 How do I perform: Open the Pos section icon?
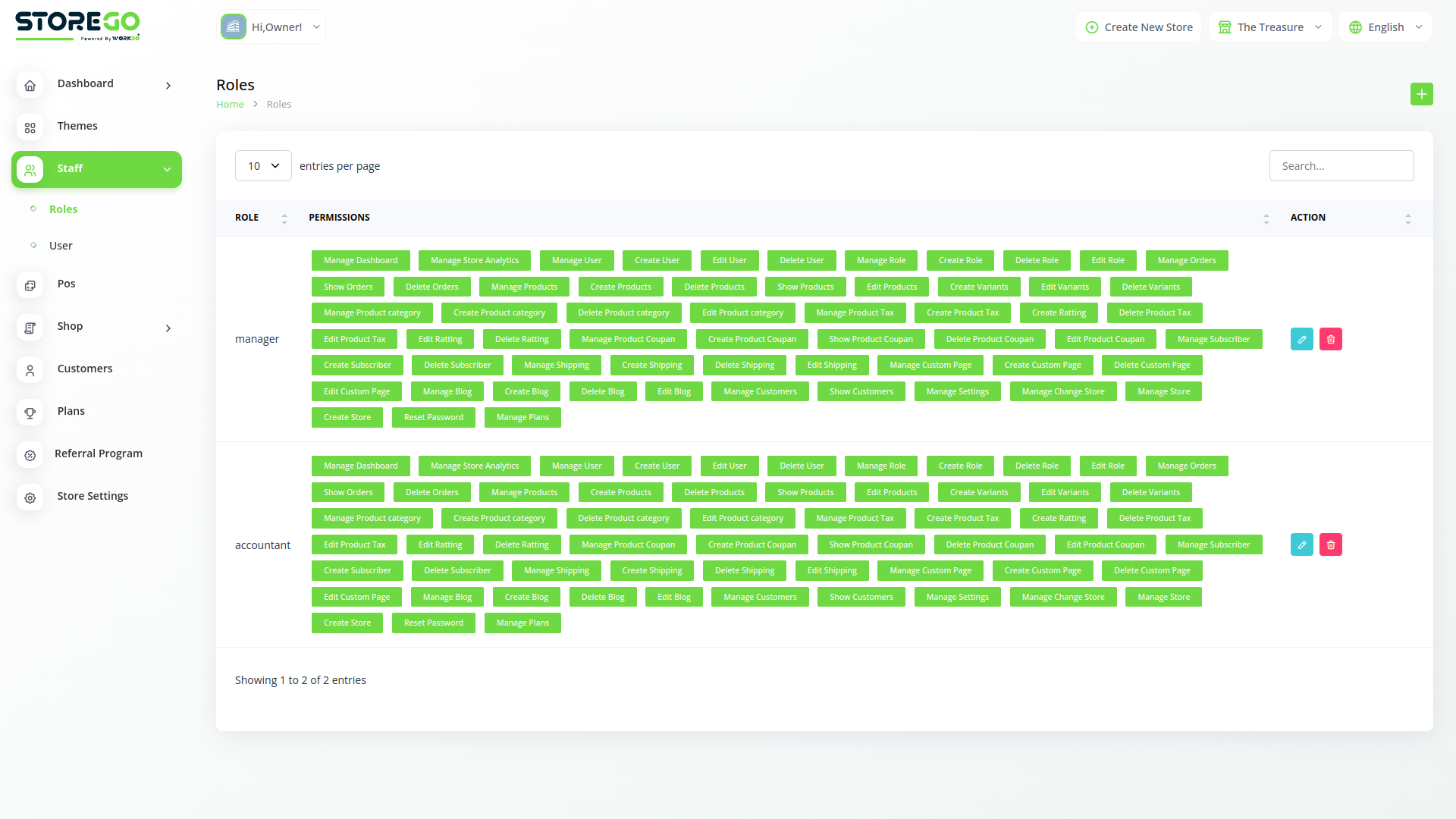tap(30, 285)
